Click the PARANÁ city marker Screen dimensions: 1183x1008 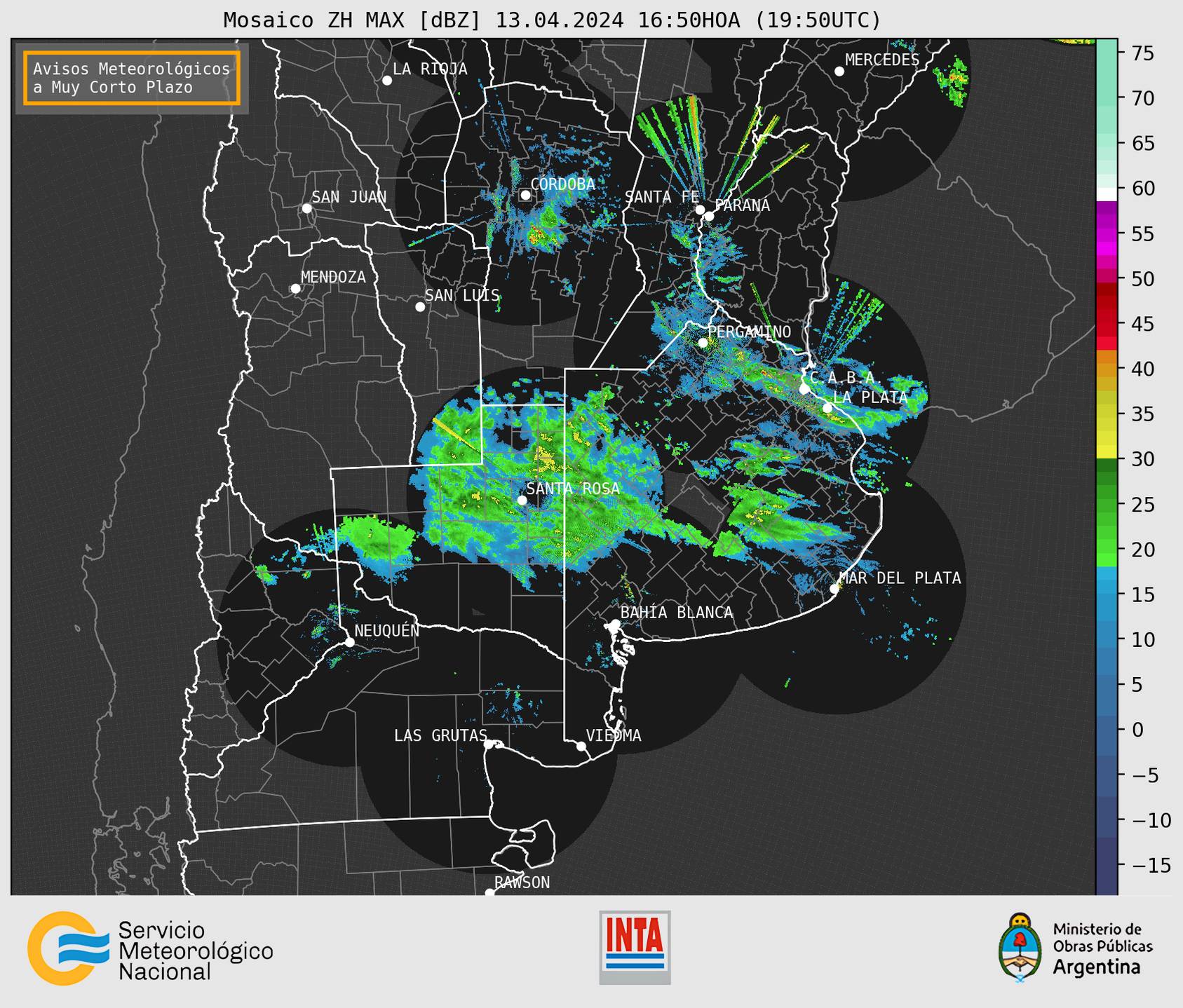coord(709,216)
